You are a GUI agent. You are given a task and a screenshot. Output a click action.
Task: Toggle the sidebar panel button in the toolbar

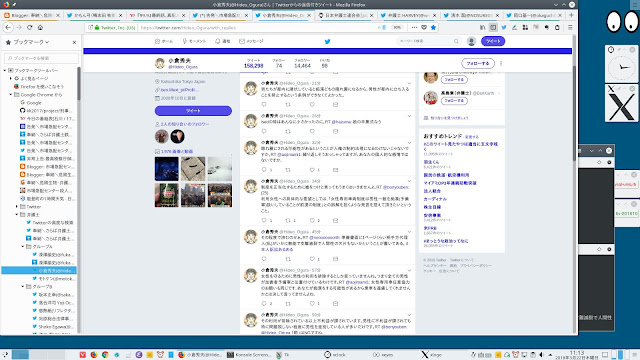pyautogui.click(x=493, y=27)
